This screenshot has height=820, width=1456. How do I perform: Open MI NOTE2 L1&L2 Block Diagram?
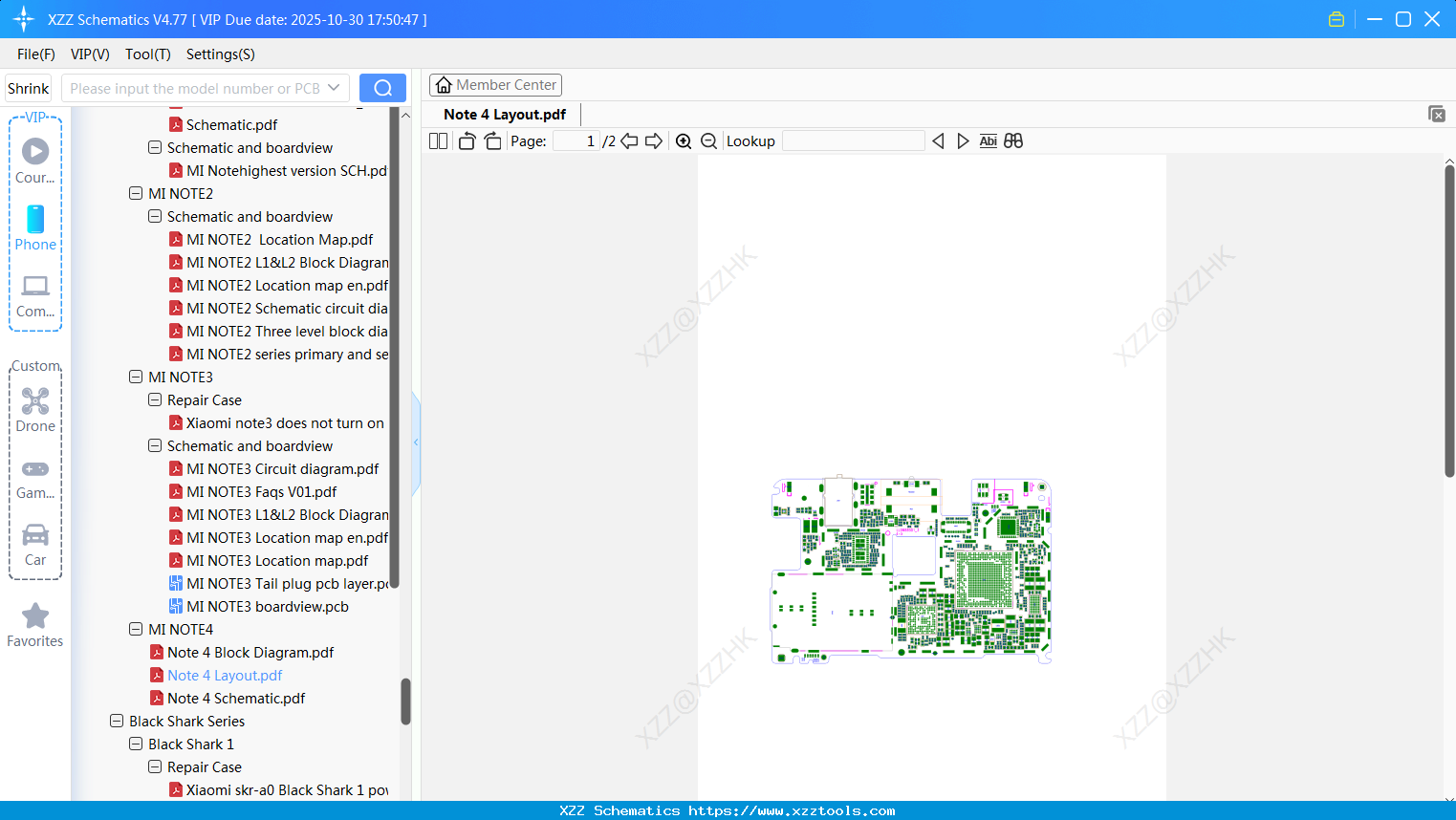click(279, 262)
